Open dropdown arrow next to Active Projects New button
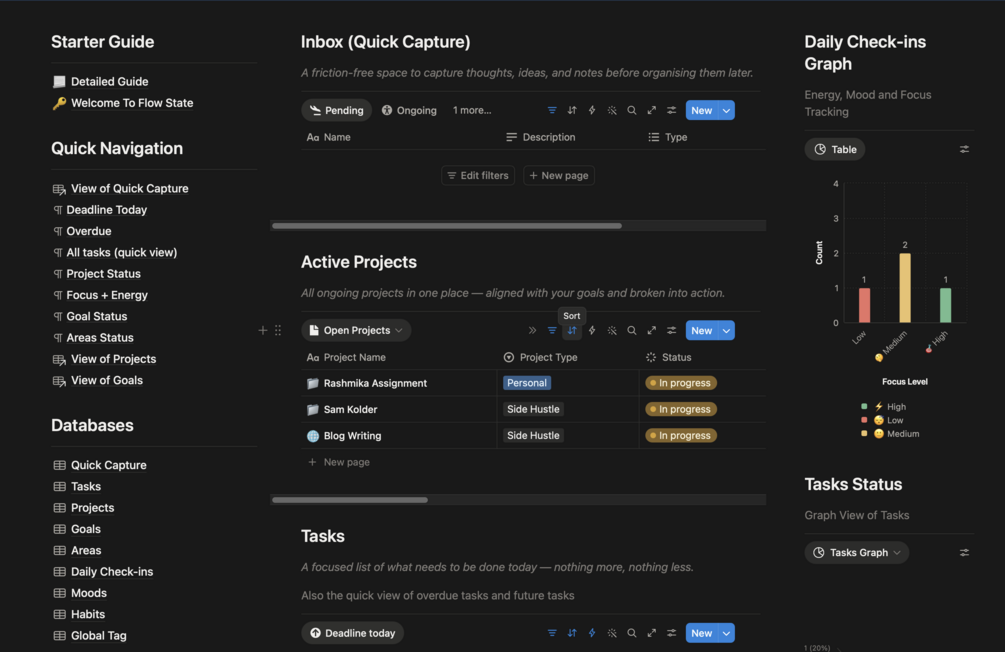The image size is (1005, 652). pyautogui.click(x=726, y=330)
